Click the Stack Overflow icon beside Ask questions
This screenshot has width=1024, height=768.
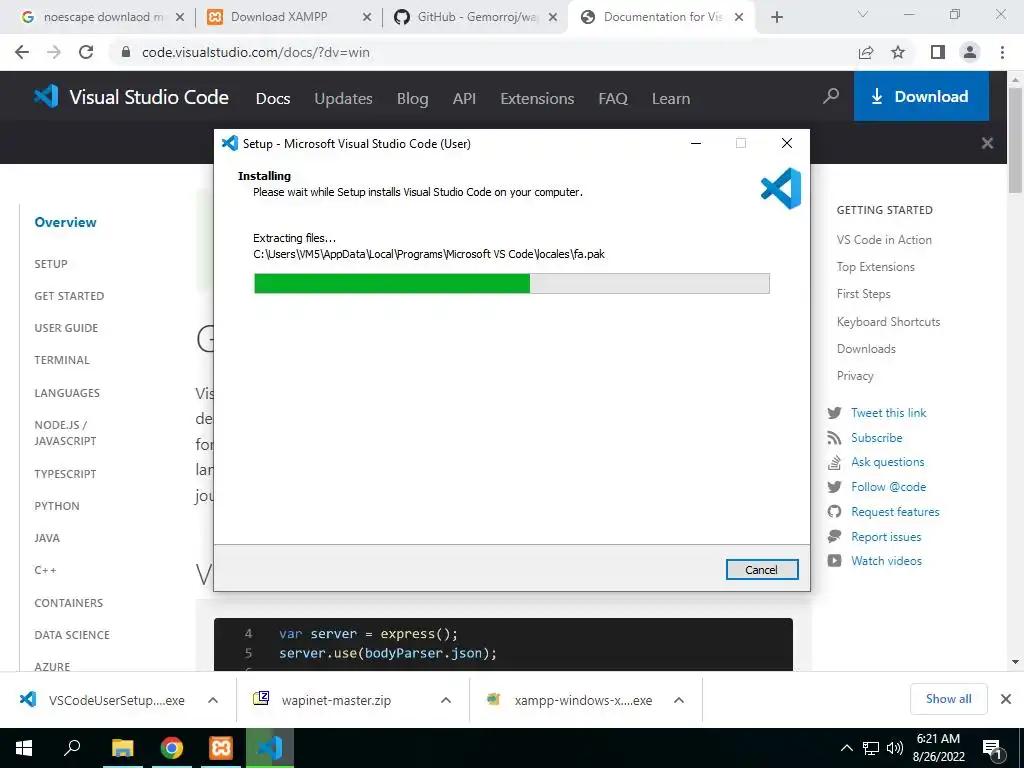coord(834,462)
